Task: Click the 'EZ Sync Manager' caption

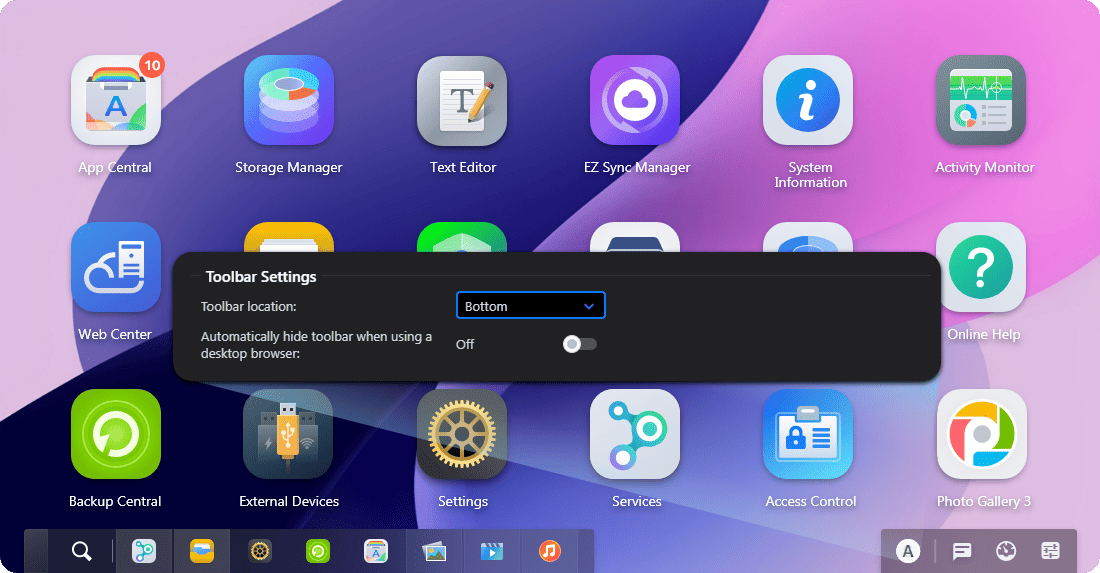Action: tap(637, 168)
